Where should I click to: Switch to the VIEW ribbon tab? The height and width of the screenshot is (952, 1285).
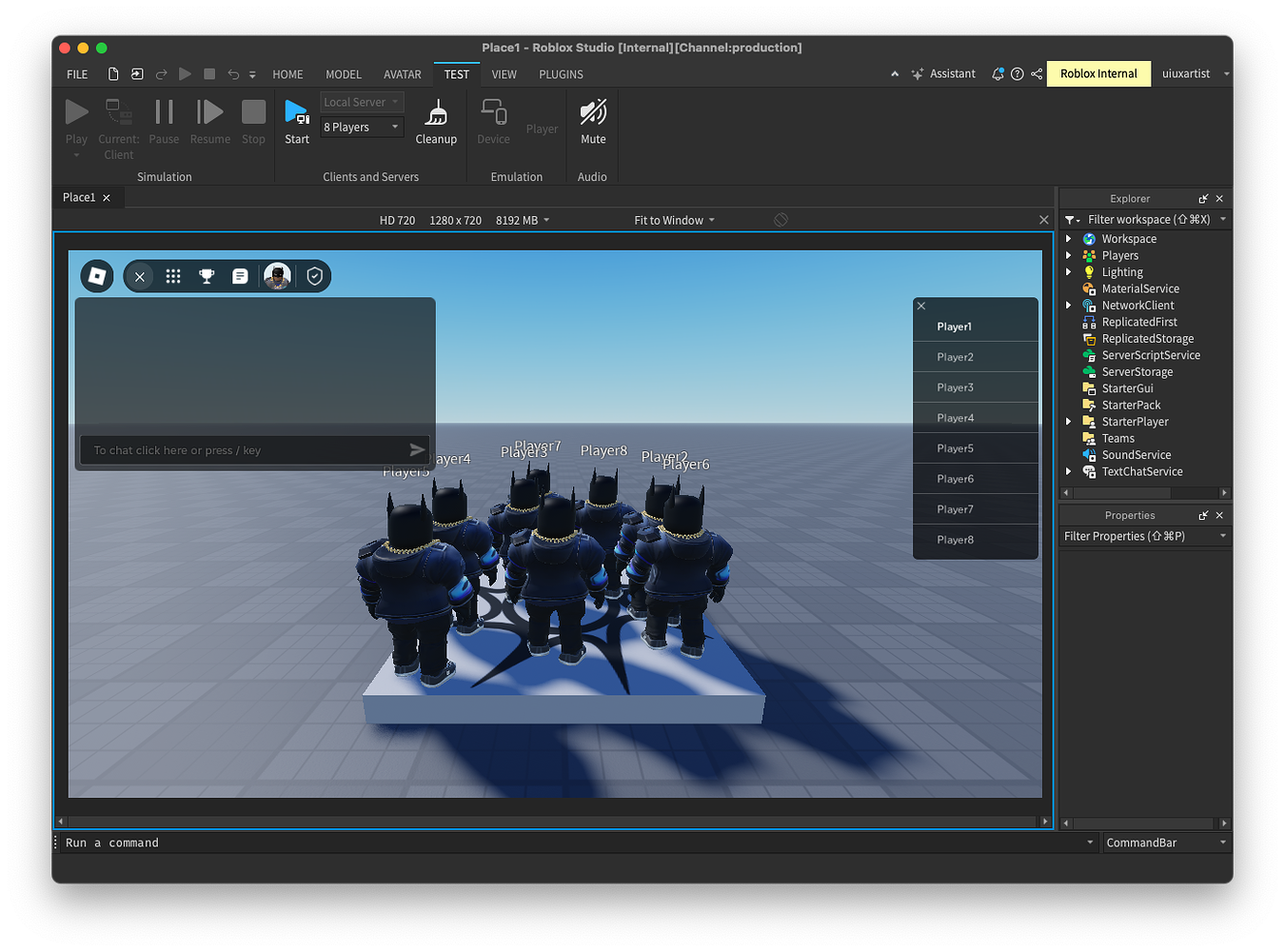(504, 74)
